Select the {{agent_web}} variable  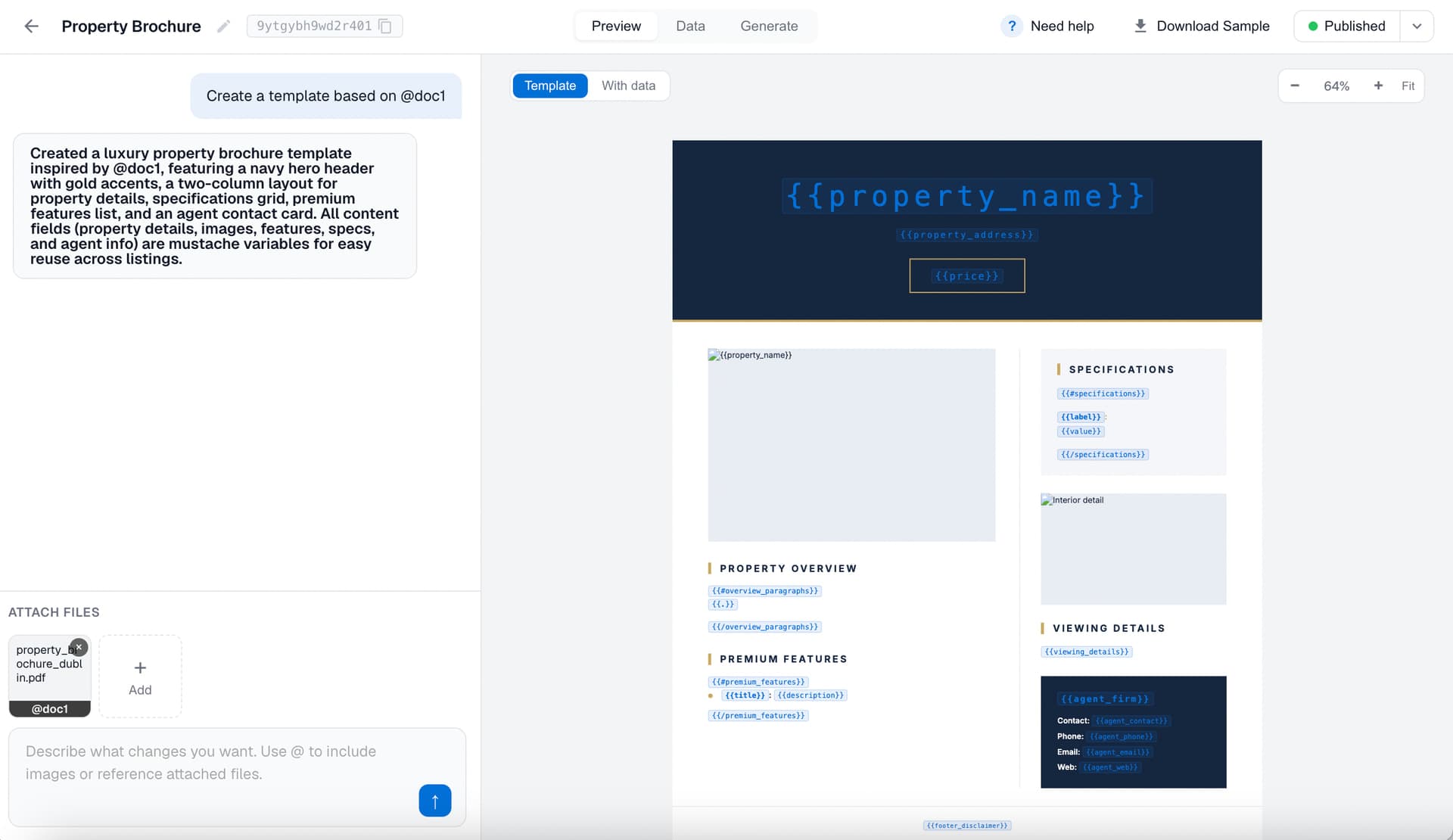point(1110,767)
